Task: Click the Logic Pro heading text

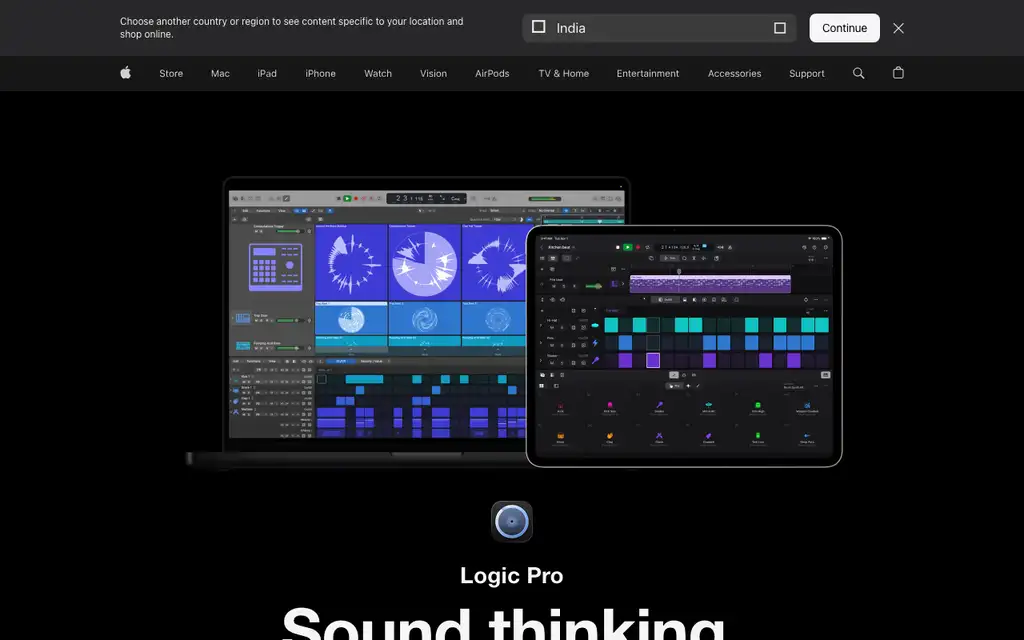Action: [x=512, y=575]
